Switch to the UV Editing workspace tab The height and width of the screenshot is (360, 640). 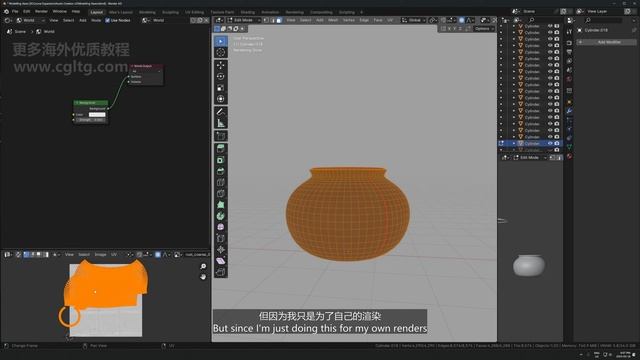click(194, 12)
